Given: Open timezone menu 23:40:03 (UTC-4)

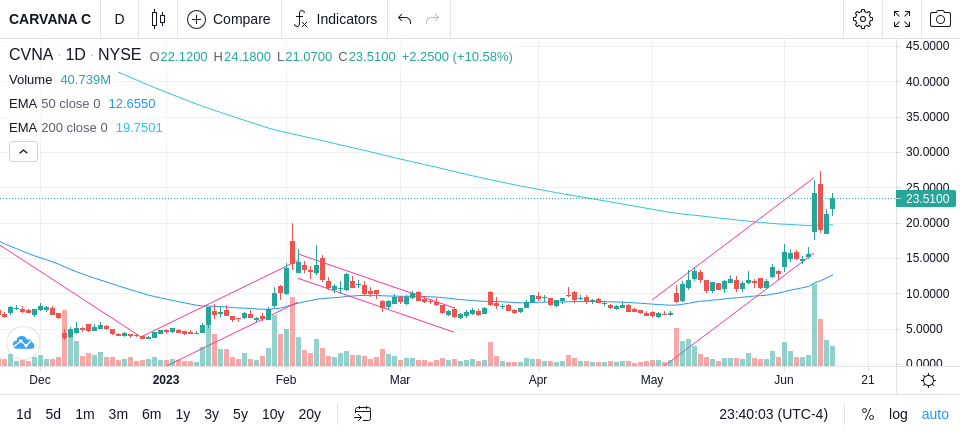Looking at the screenshot, I should point(773,414).
